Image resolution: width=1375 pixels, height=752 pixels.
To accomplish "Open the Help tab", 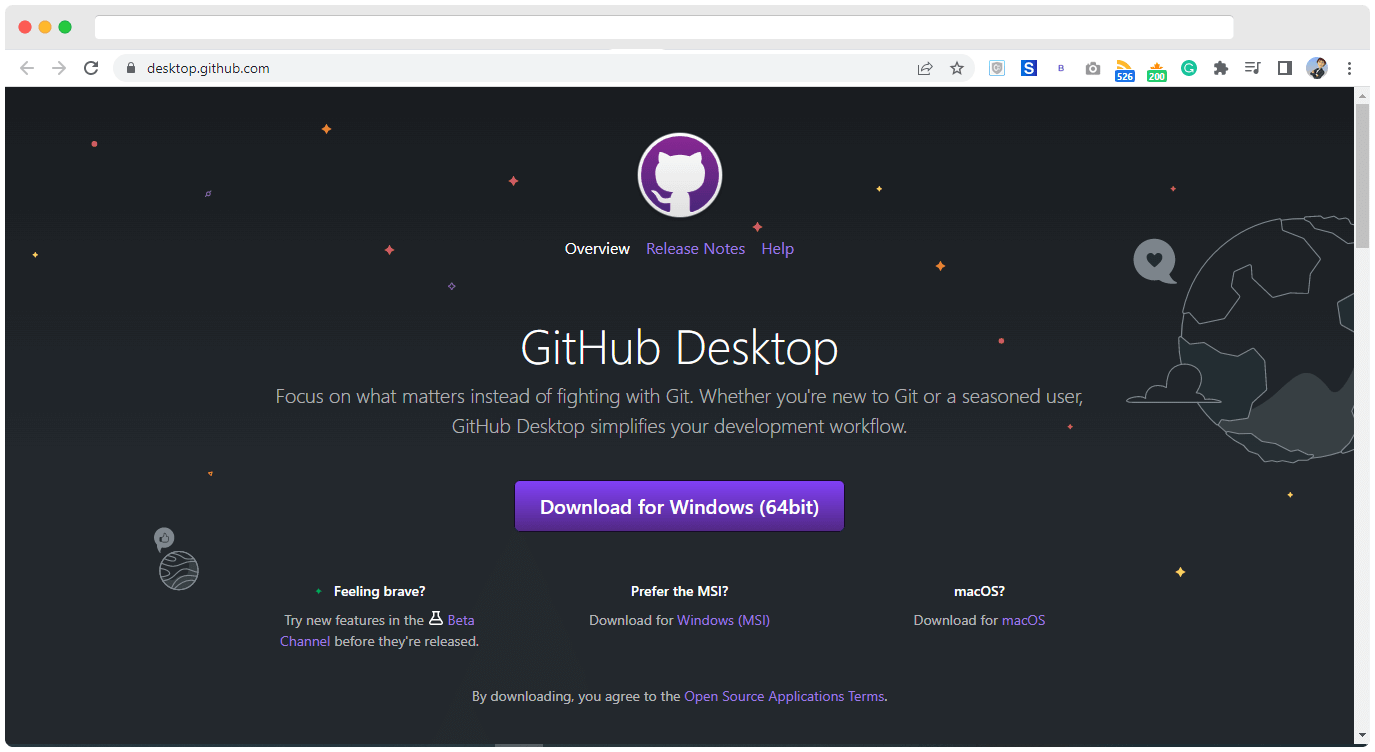I will (x=777, y=249).
